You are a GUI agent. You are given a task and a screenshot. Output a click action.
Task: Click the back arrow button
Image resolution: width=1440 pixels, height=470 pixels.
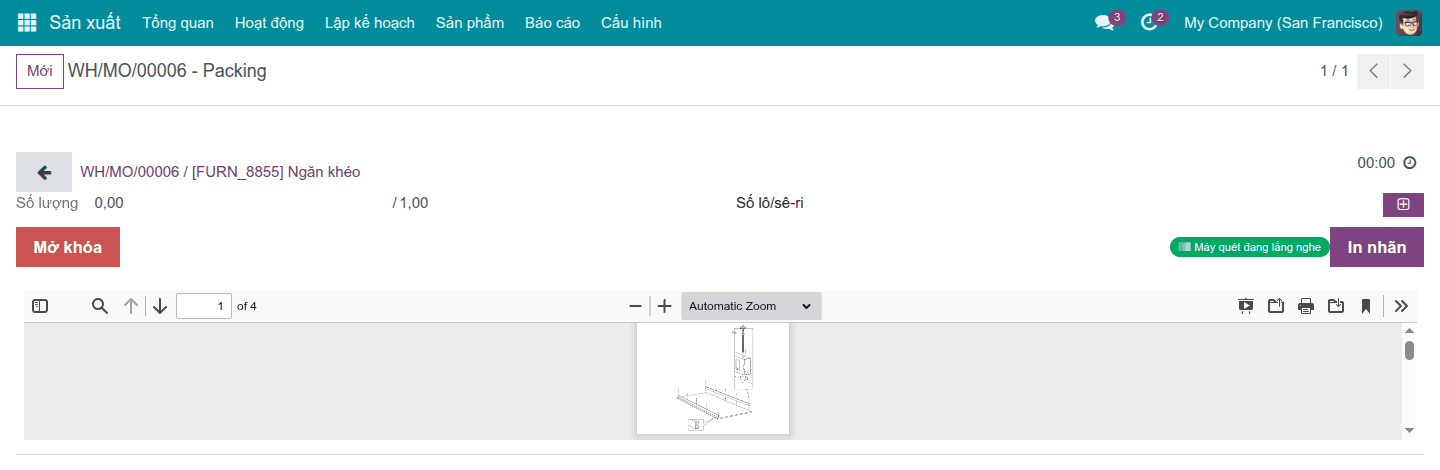coord(44,172)
